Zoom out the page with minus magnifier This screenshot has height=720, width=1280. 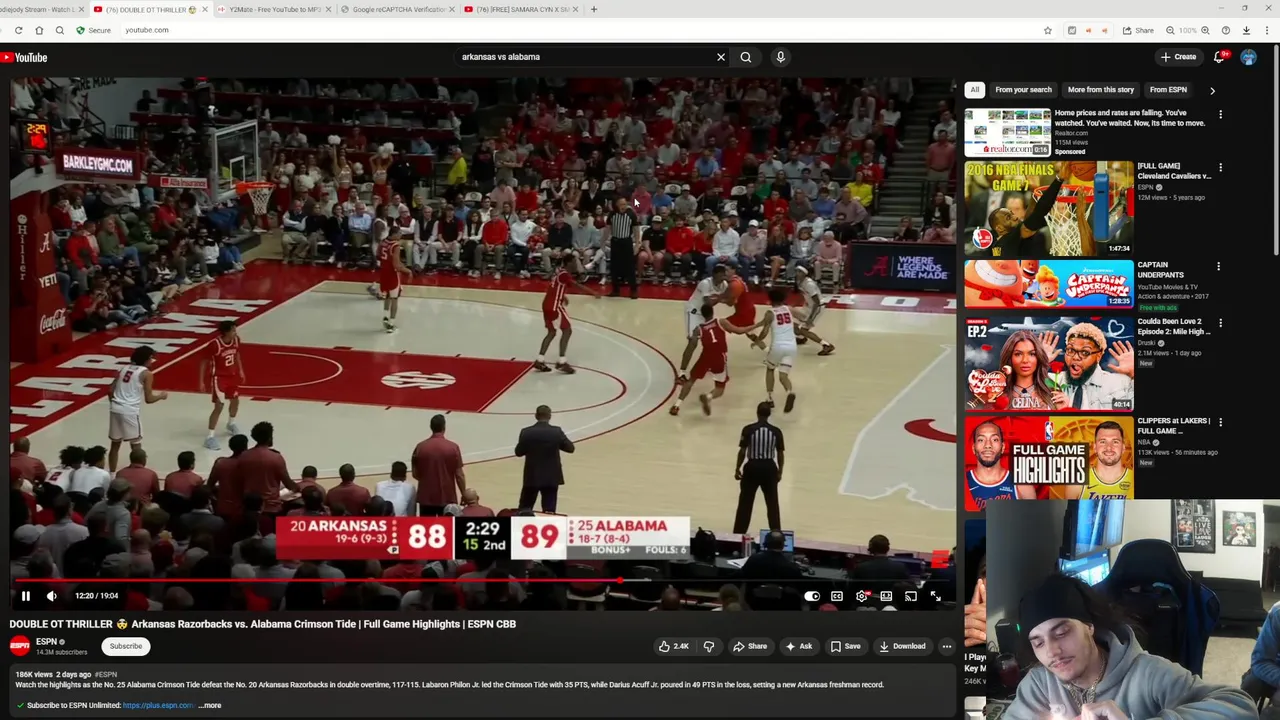coord(1169,30)
